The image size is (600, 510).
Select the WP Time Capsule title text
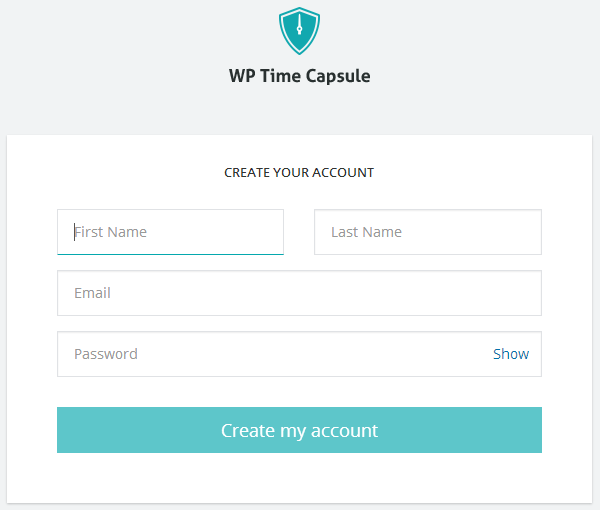coord(299,76)
